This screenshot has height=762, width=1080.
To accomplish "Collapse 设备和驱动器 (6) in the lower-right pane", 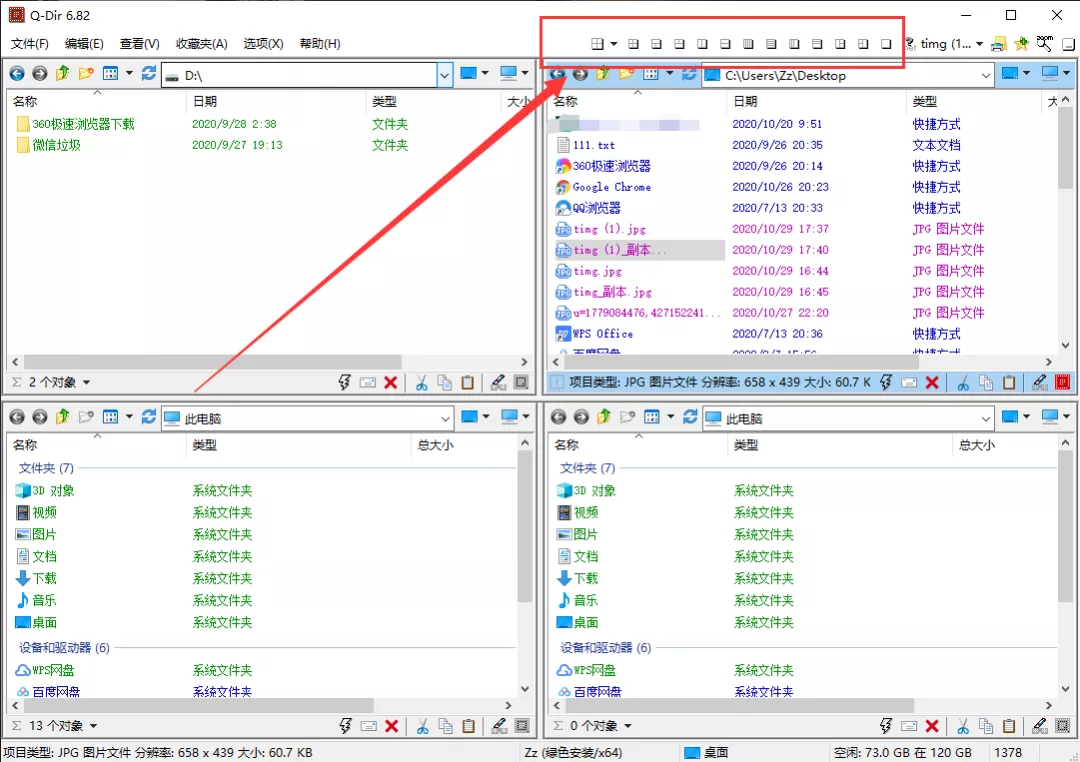I will [605, 648].
